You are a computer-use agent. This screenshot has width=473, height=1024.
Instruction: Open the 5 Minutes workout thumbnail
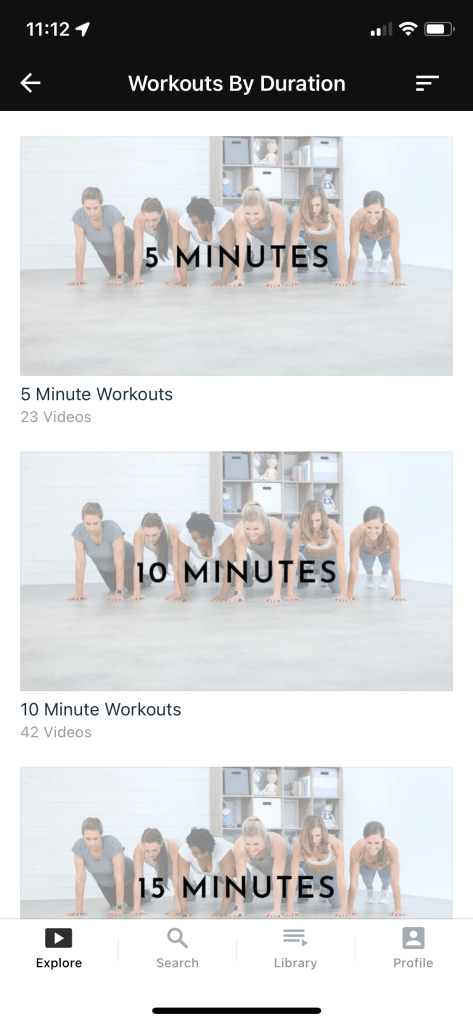coord(236,255)
